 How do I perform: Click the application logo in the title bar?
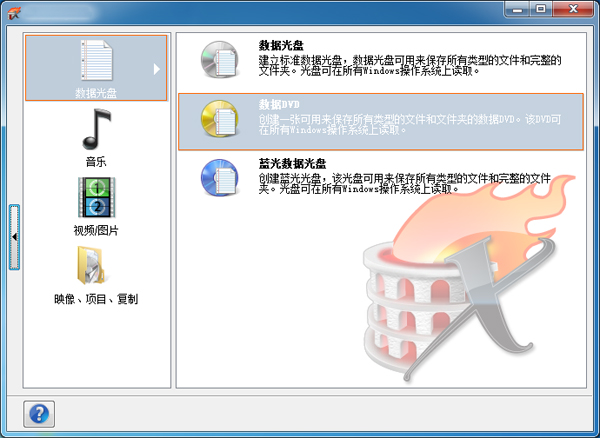[x=14, y=13]
